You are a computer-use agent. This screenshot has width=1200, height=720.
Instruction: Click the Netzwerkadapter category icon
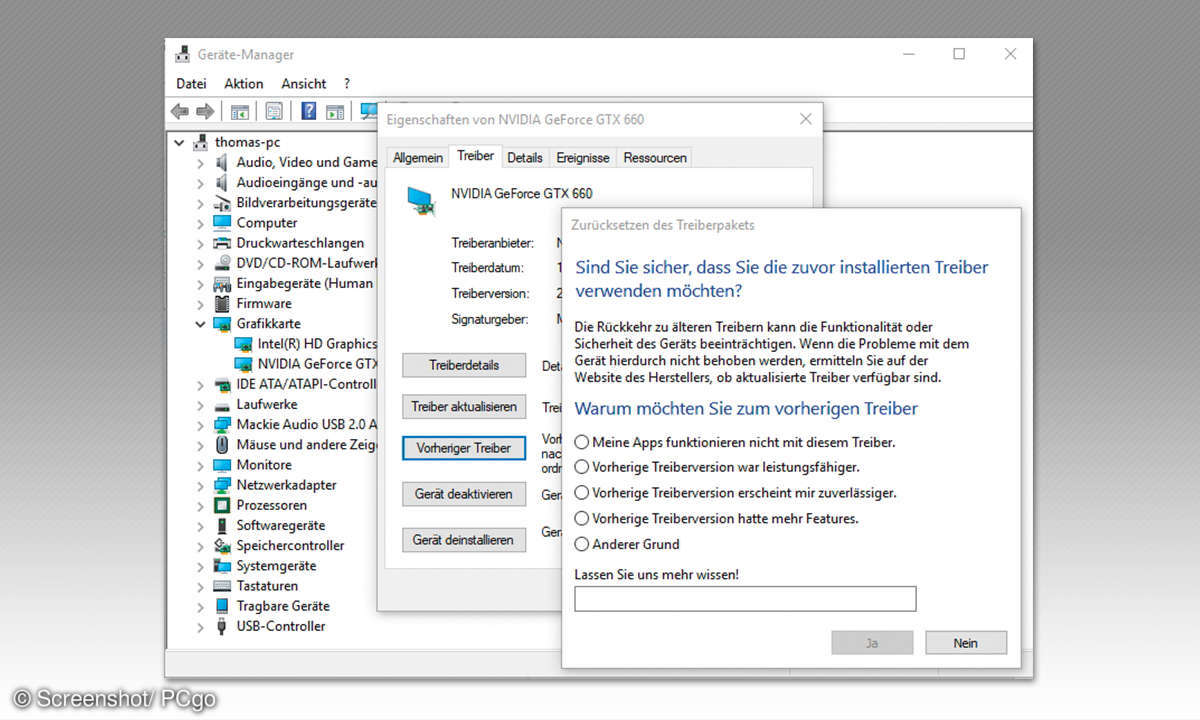point(222,485)
